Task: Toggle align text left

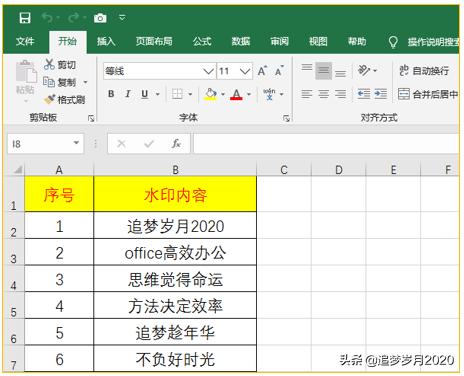Action: 307,94
